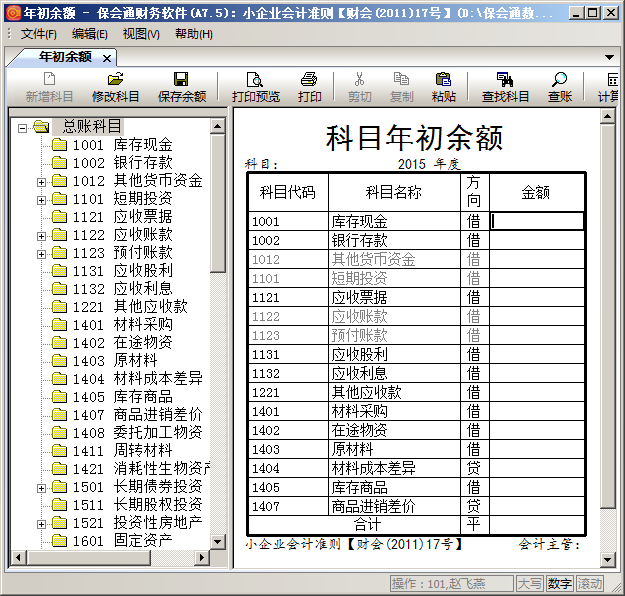Open 打印预览 print preview
This screenshot has height=596, width=625.
pyautogui.click(x=255, y=80)
